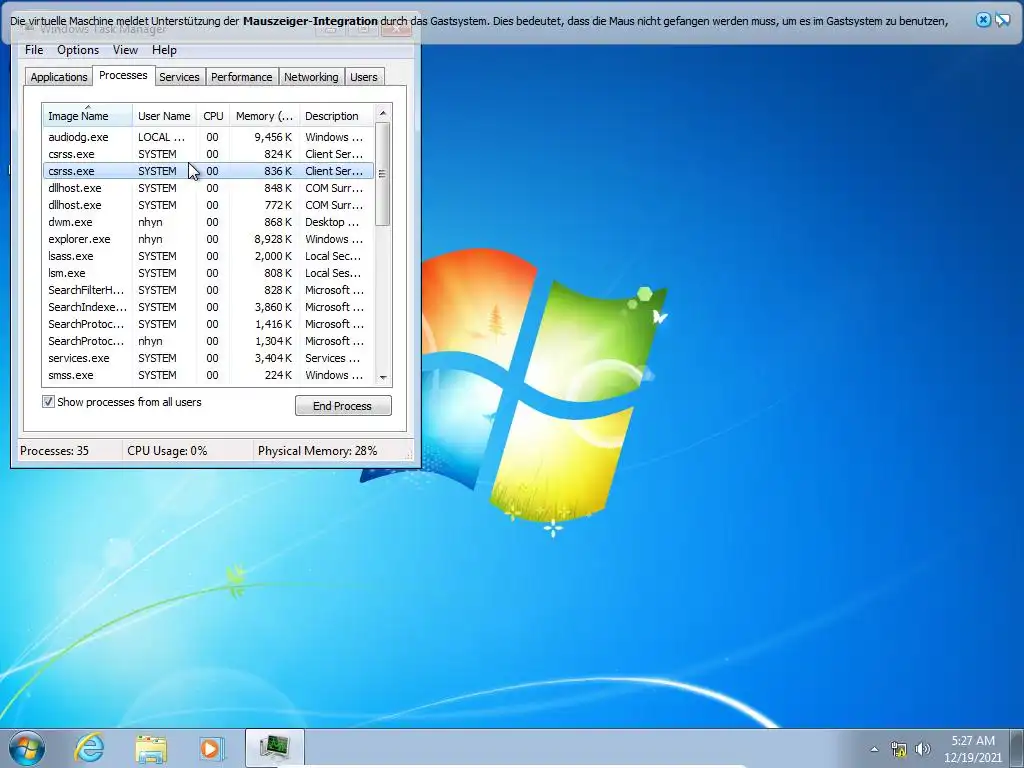The width and height of the screenshot is (1024, 768).
Task: Open the Options menu
Action: pos(78,50)
